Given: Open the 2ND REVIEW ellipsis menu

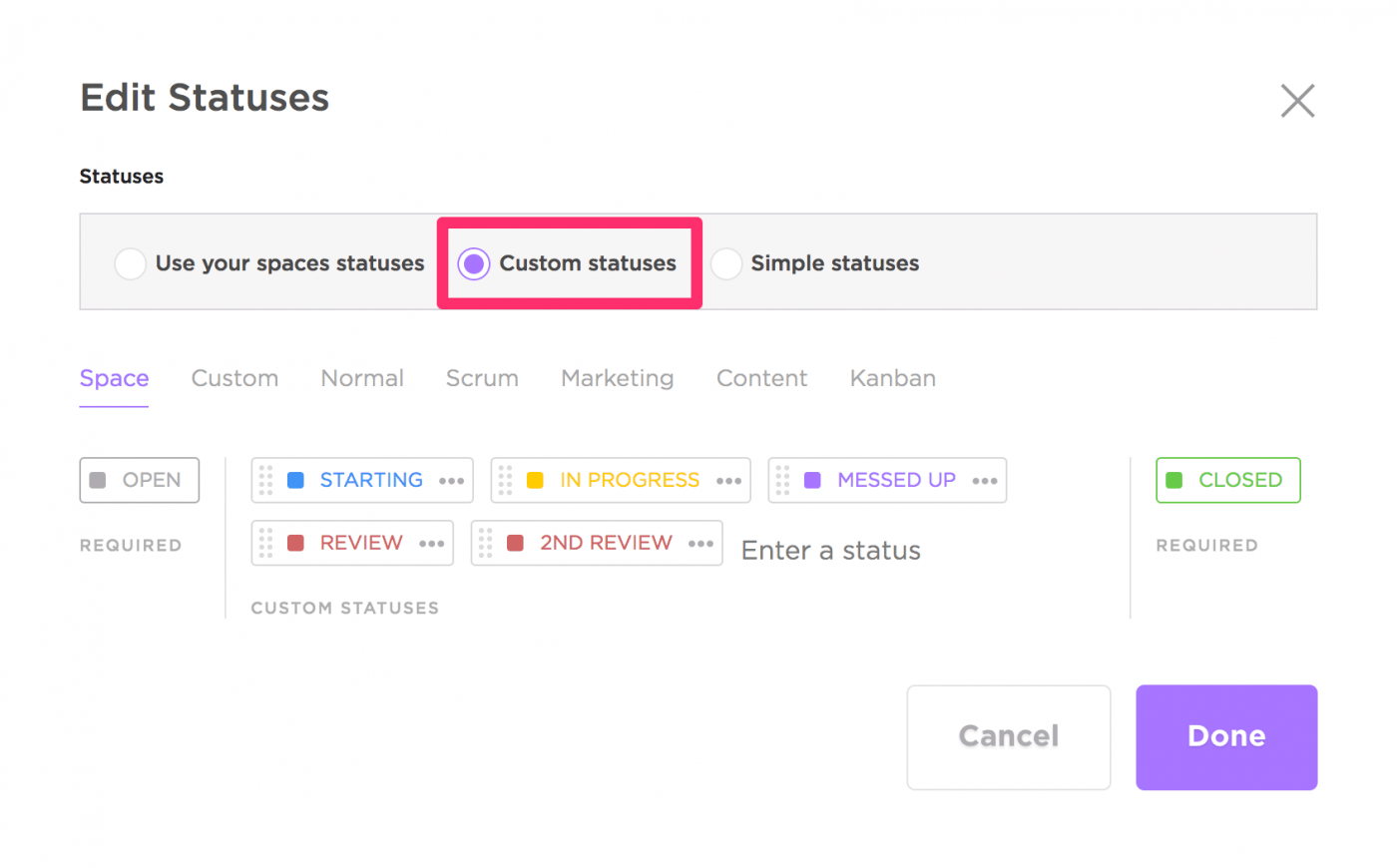Looking at the screenshot, I should pos(701,544).
